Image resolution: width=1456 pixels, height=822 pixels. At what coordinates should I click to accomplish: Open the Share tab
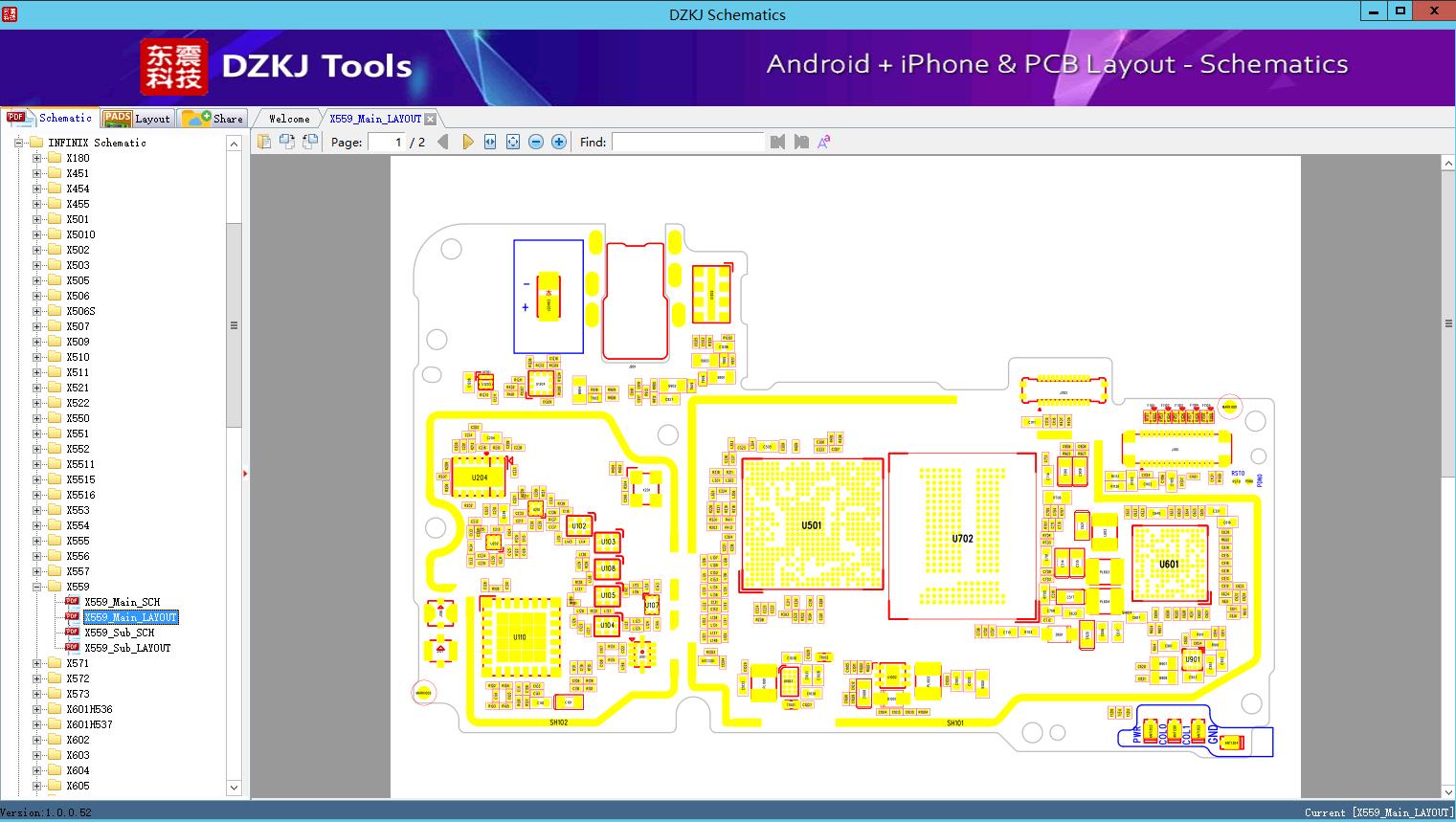point(213,118)
